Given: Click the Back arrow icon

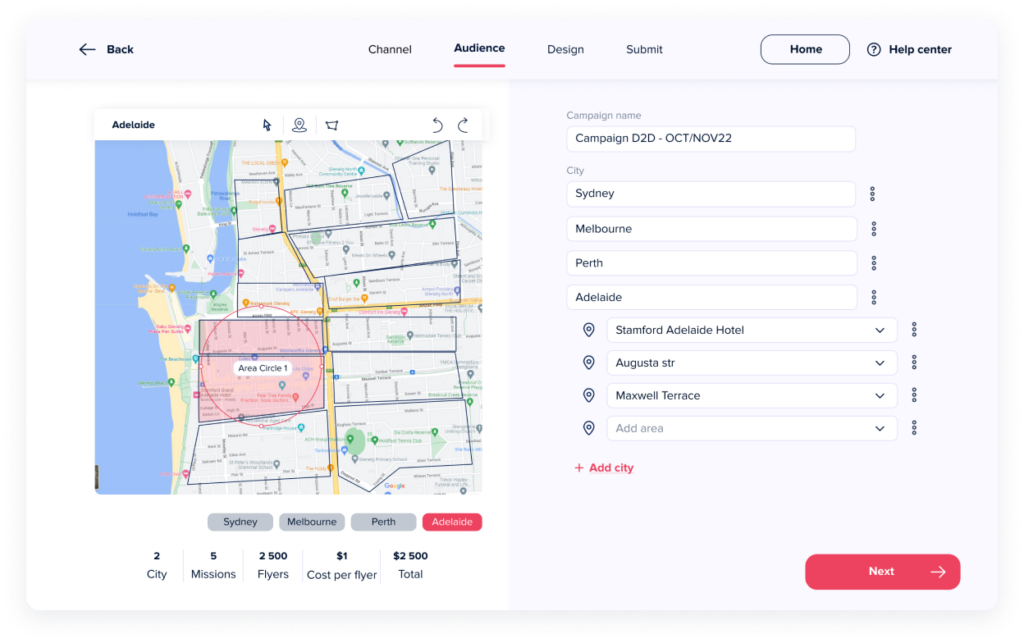Looking at the screenshot, I should [87, 50].
